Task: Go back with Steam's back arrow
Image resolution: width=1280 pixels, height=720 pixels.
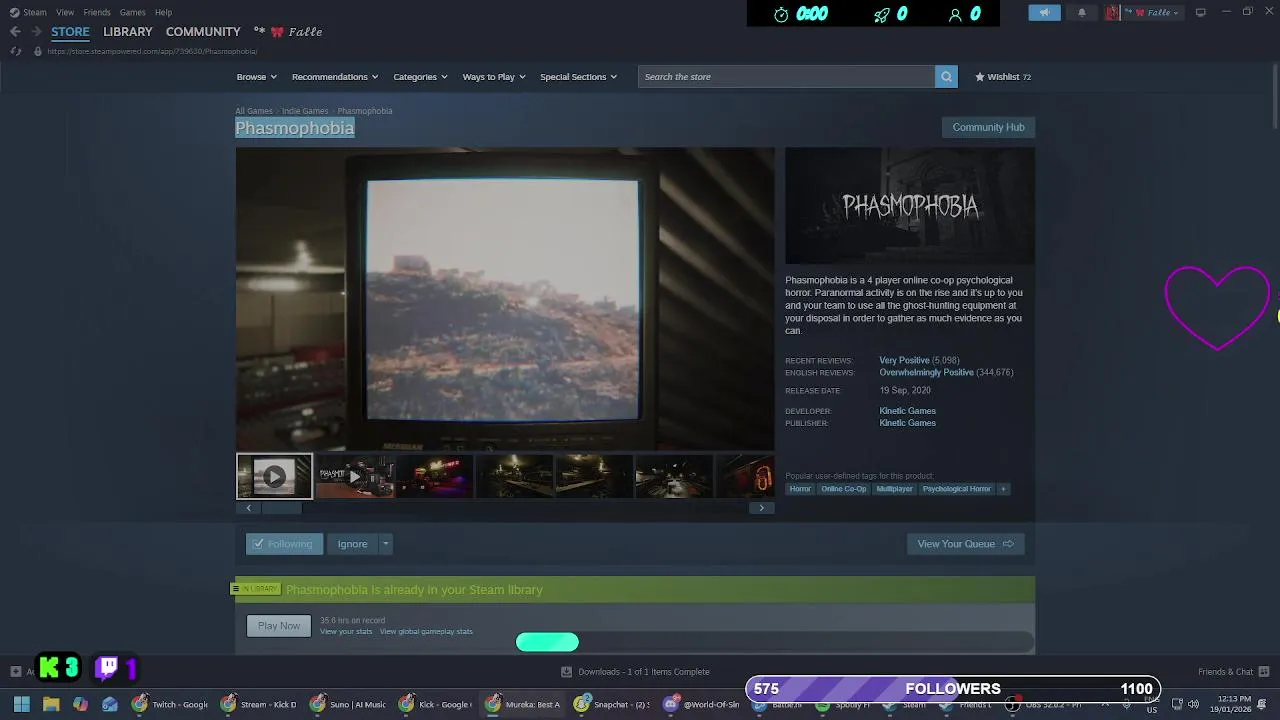Action: (15, 32)
